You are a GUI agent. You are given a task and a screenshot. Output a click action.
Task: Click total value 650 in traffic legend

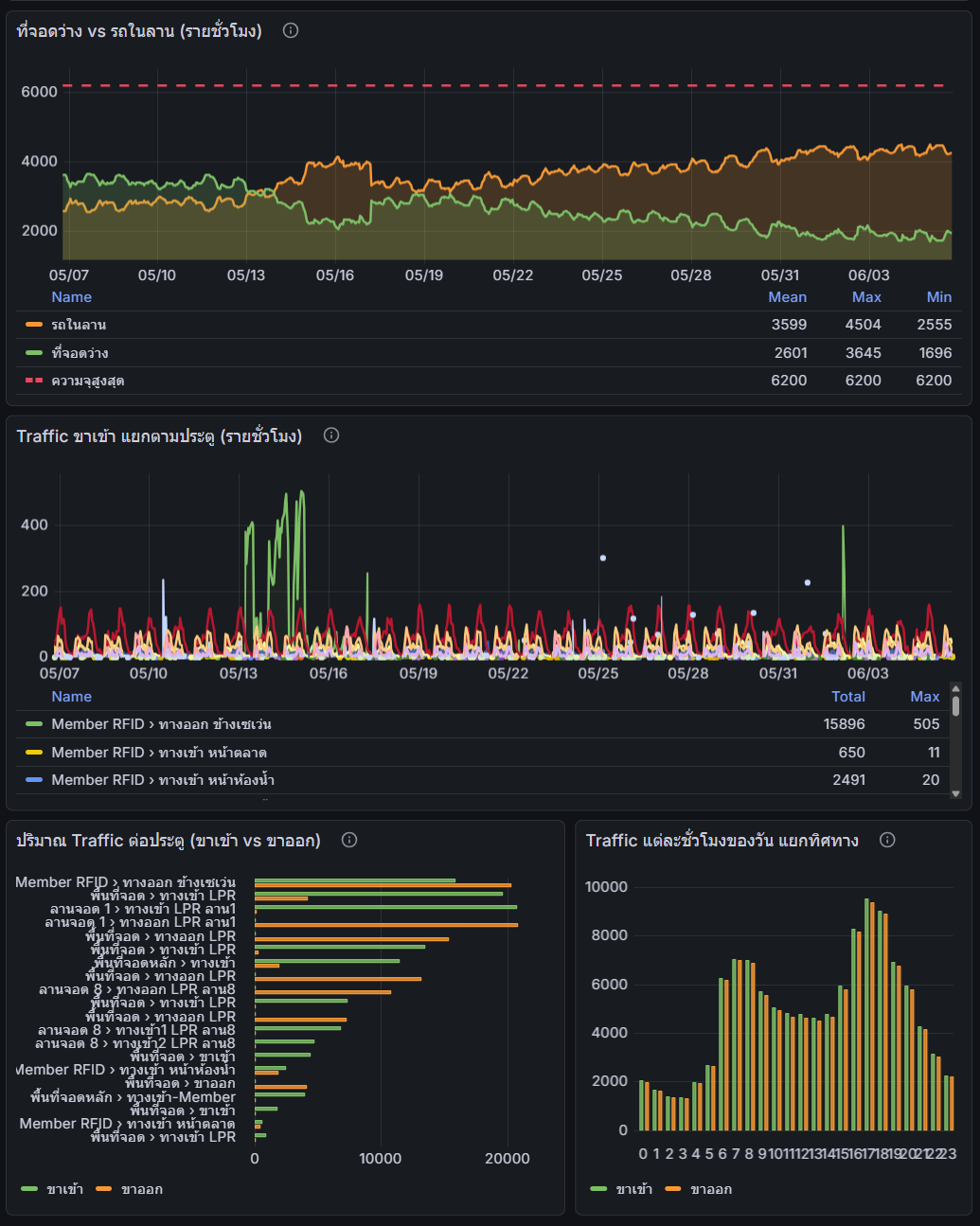tap(852, 753)
